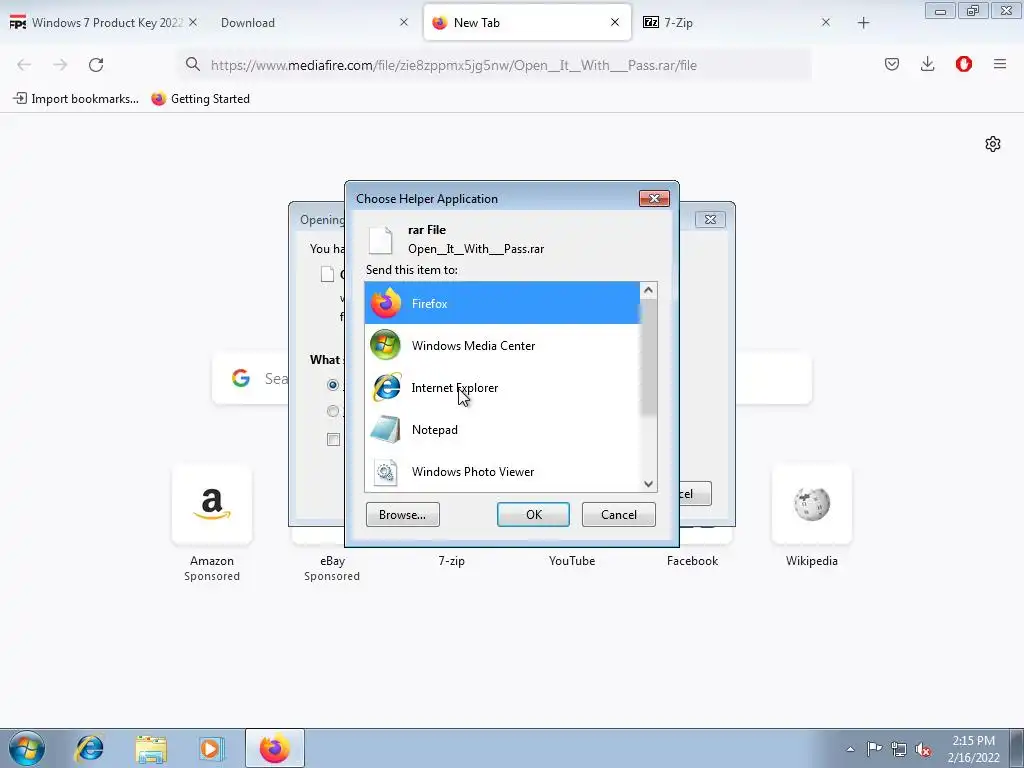1024x768 pixels.
Task: Click the application list scrollbar thumb
Action: pyautogui.click(x=648, y=358)
